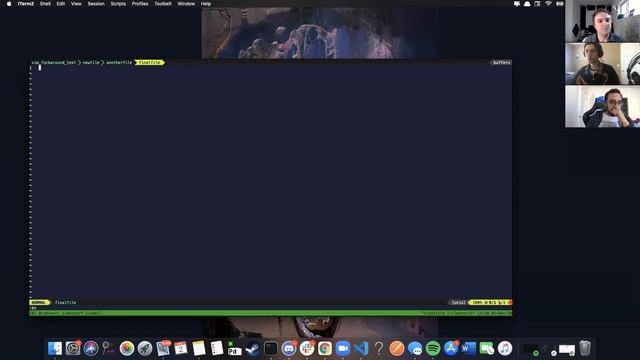Open Launchpad rocket icon in dock
Viewport: 640px width, 360px height.
(145, 348)
